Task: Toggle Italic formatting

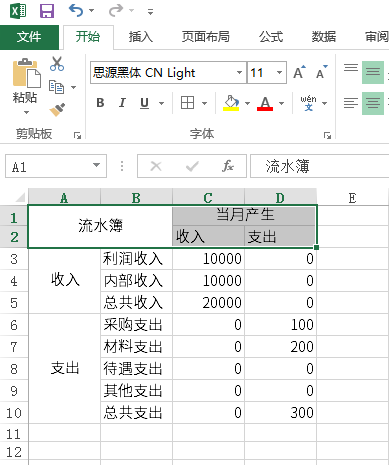Action: click(x=122, y=103)
